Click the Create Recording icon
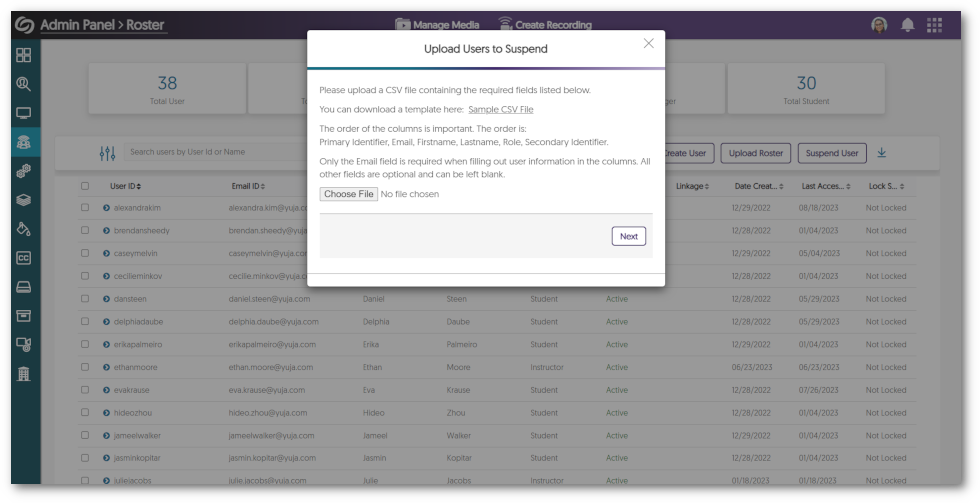The image size is (980, 503). click(505, 24)
